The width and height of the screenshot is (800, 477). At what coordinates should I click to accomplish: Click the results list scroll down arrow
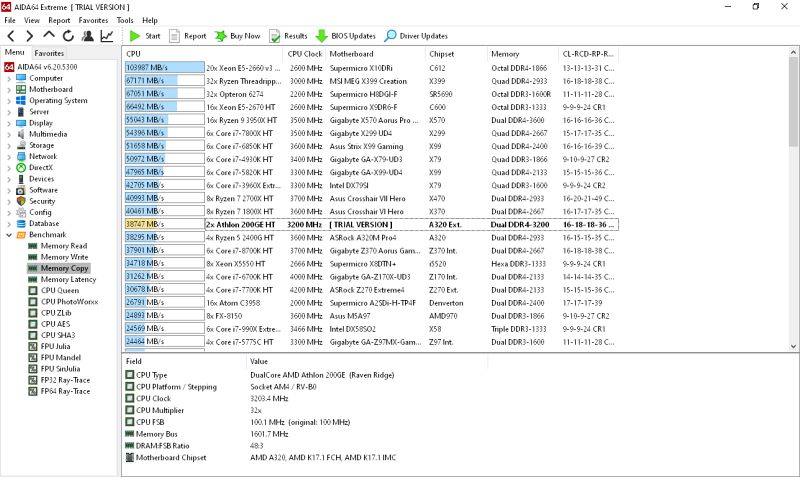(x=793, y=346)
